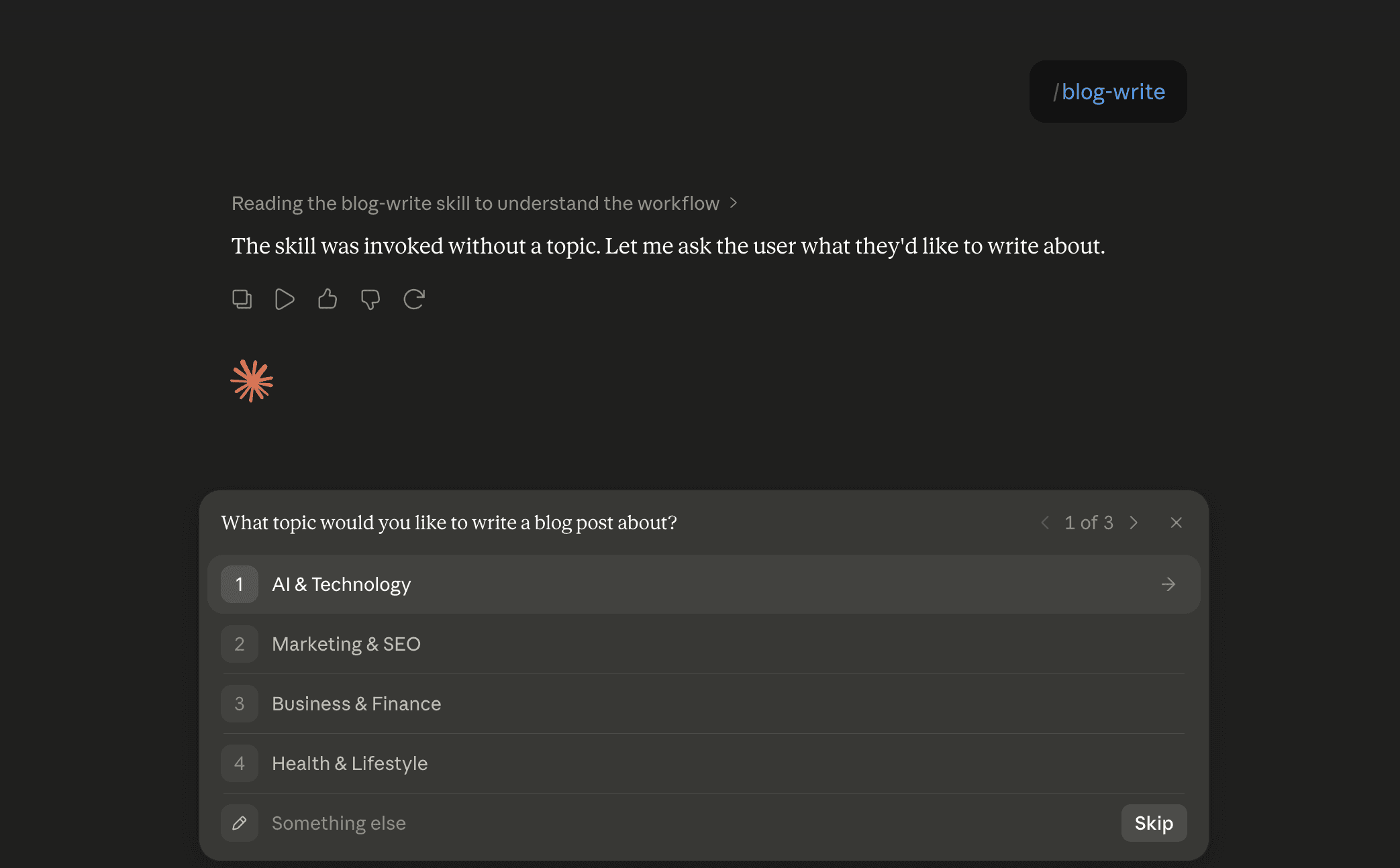The width and height of the screenshot is (1400, 868).
Task: Click the number 2 badge
Action: (x=240, y=644)
